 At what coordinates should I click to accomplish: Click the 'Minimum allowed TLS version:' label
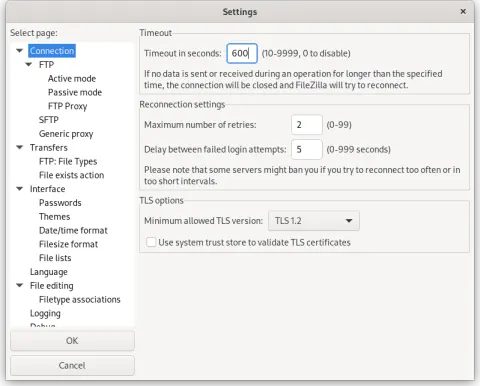pos(203,221)
